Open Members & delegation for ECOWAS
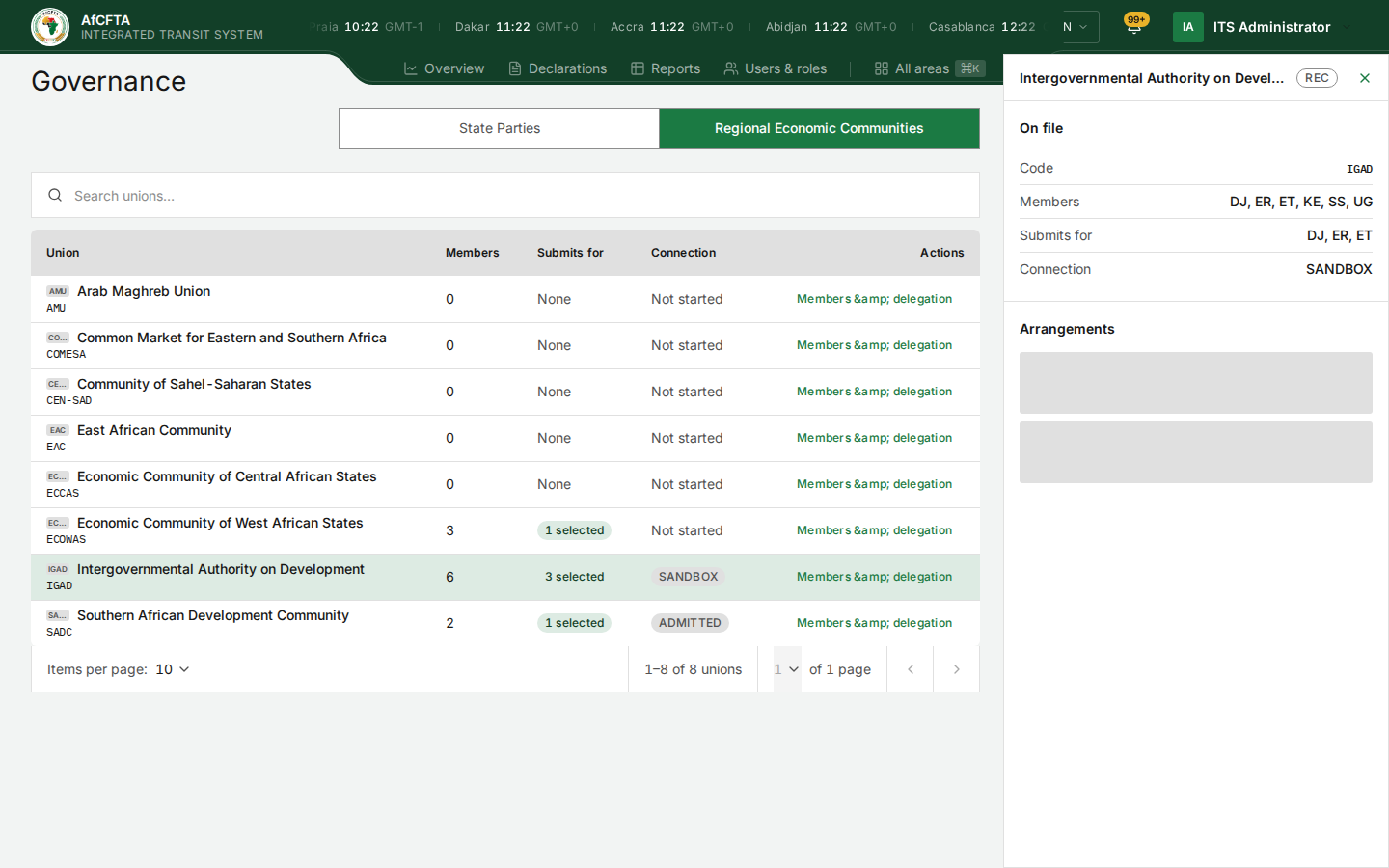 coord(874,530)
